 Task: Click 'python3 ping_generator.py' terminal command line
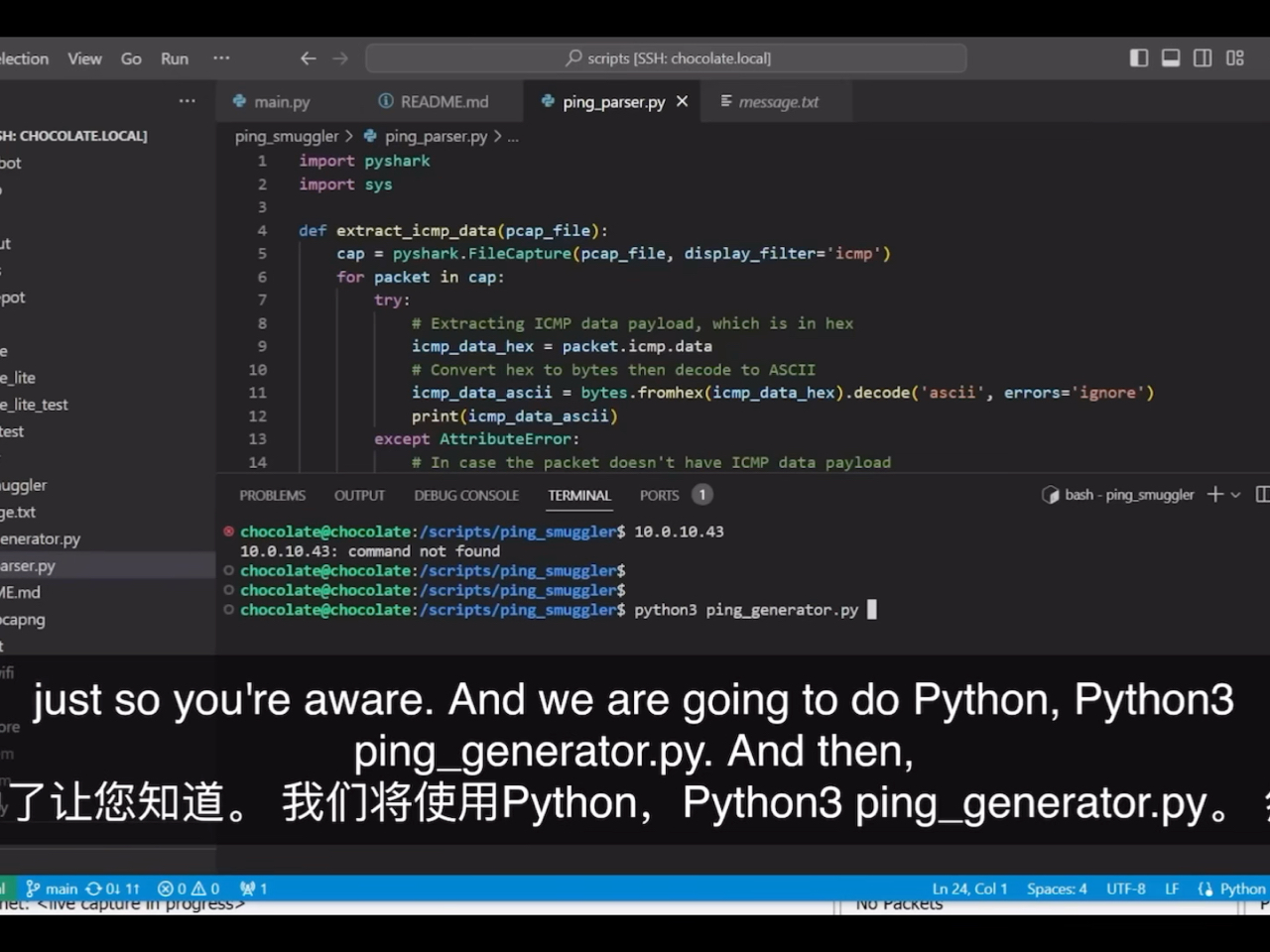[746, 610]
